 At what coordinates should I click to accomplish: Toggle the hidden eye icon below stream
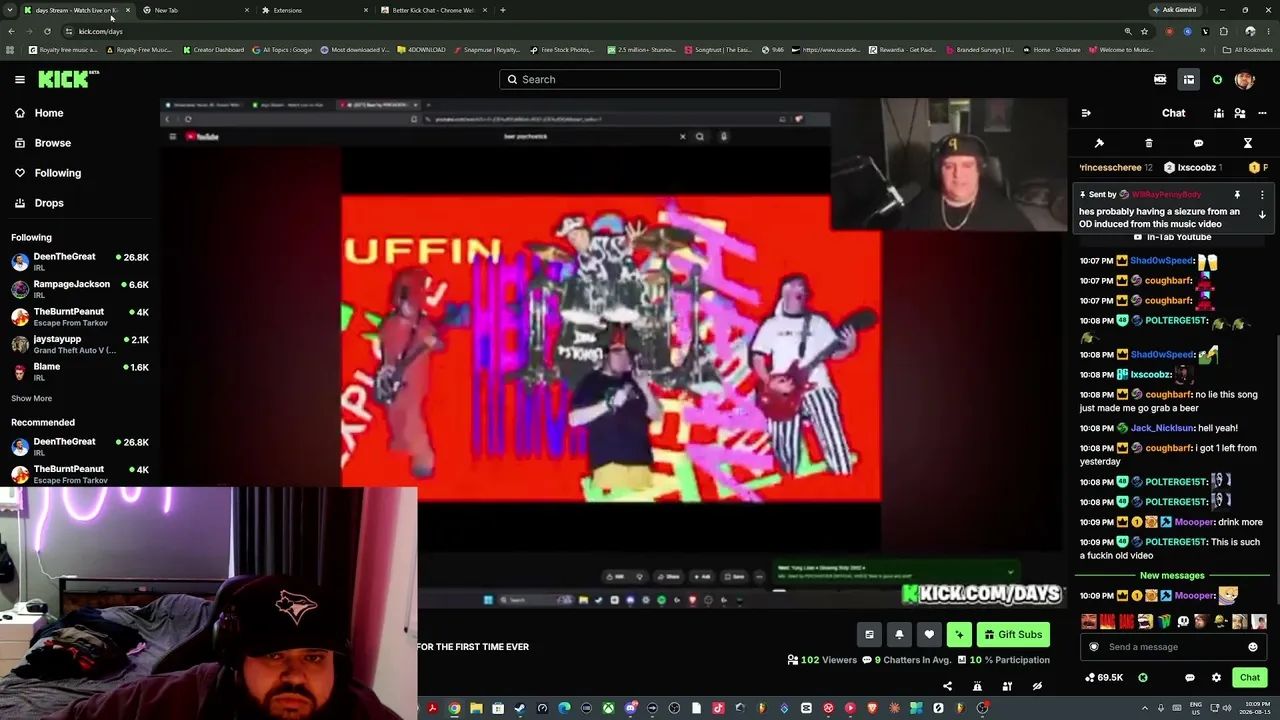pyautogui.click(x=1037, y=686)
